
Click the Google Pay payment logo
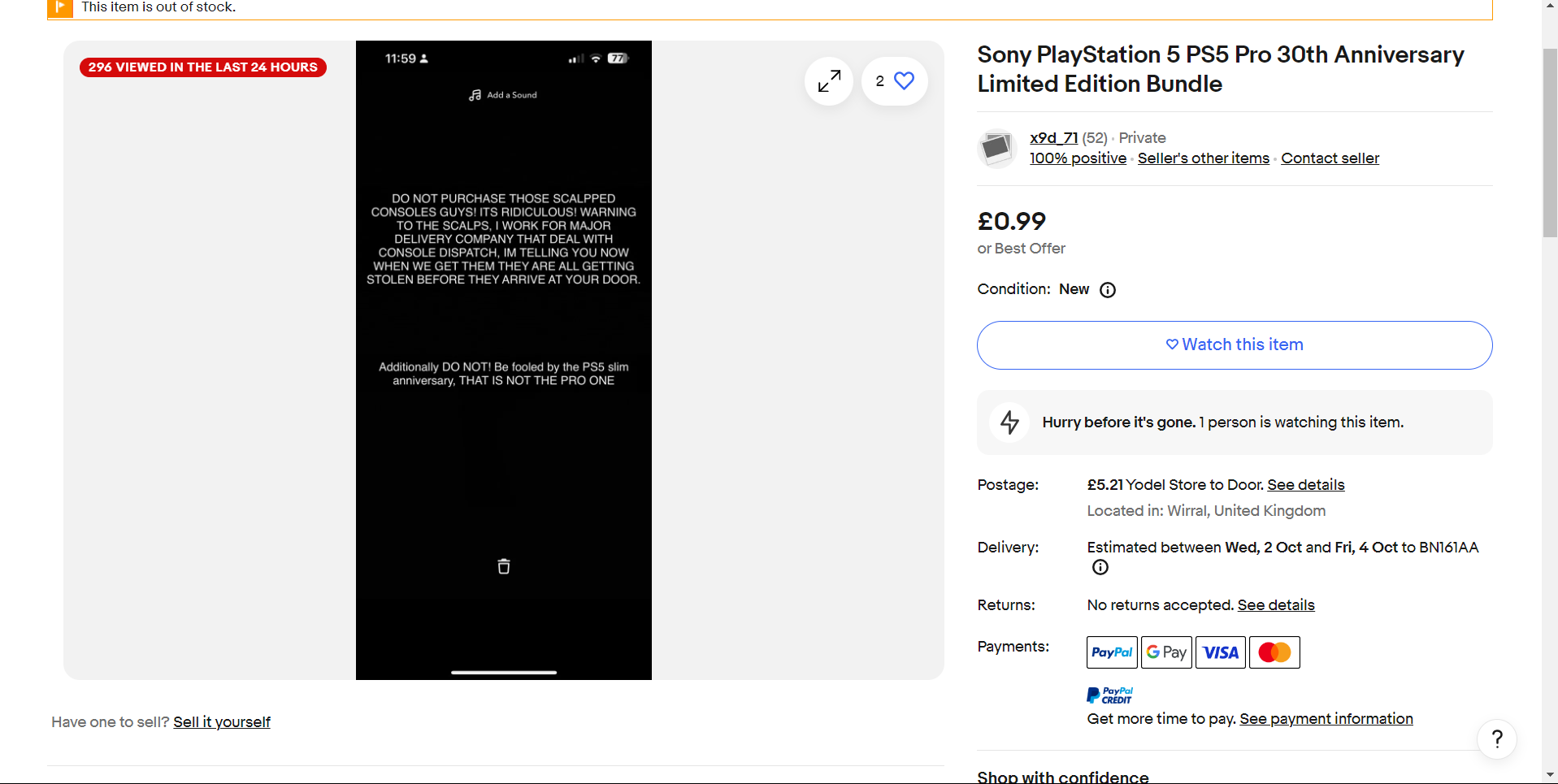click(1166, 652)
